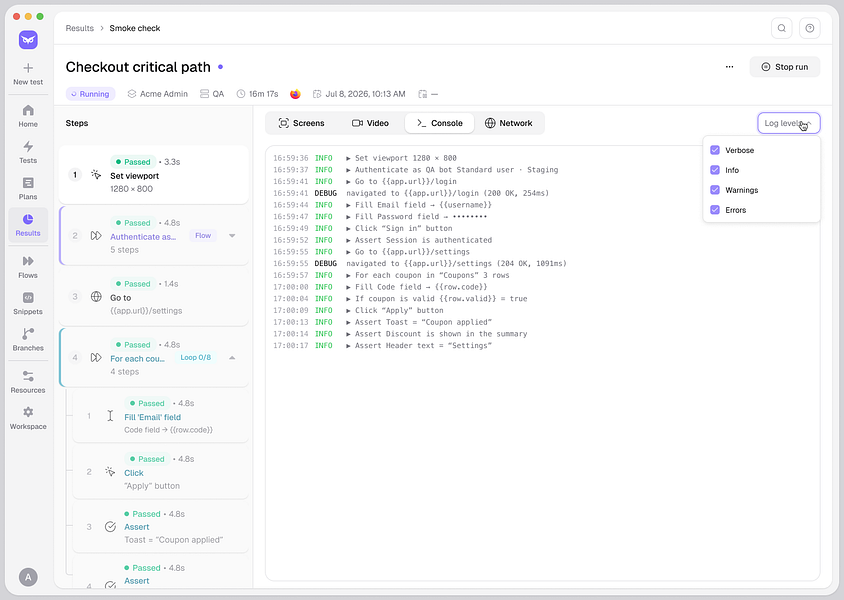Open the Click "Apply" button substep
This screenshot has width=844, height=600.
[160, 472]
